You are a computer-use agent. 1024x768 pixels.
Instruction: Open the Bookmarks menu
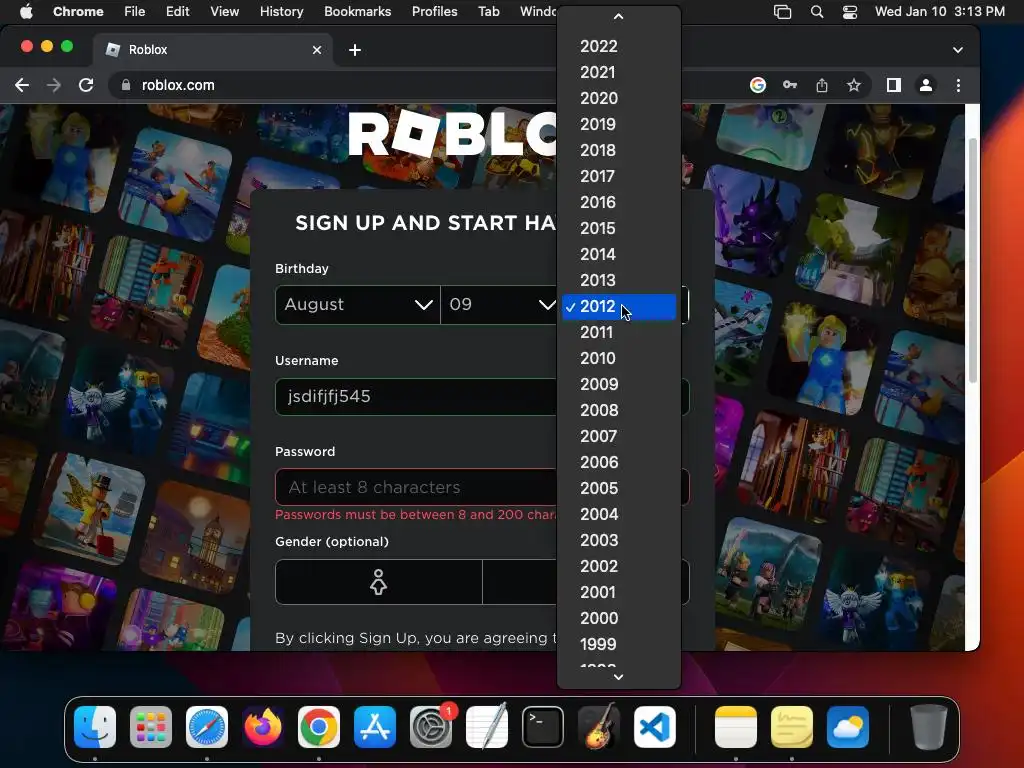click(x=357, y=12)
